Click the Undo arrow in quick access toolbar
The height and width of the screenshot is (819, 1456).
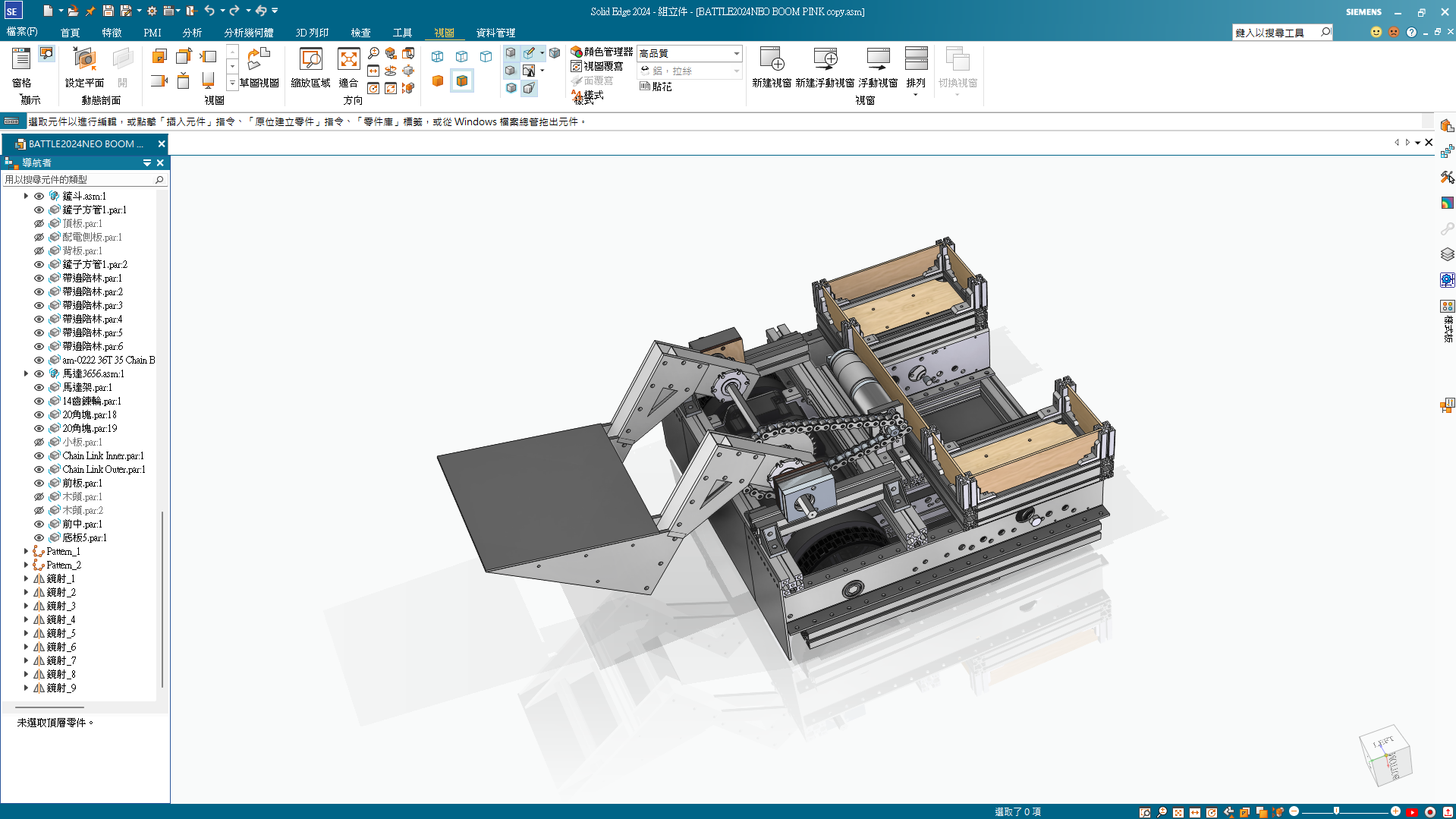pos(209,11)
